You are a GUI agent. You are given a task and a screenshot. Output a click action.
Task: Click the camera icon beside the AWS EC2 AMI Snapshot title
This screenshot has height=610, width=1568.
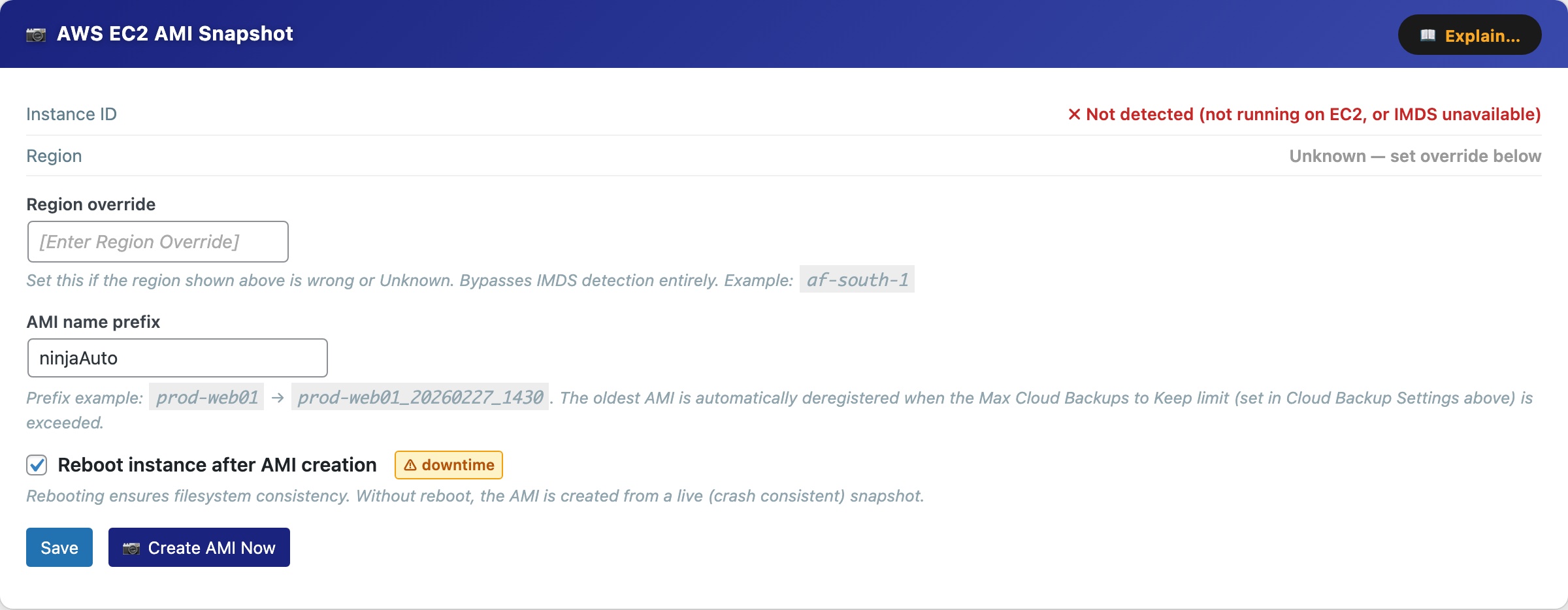[x=36, y=35]
